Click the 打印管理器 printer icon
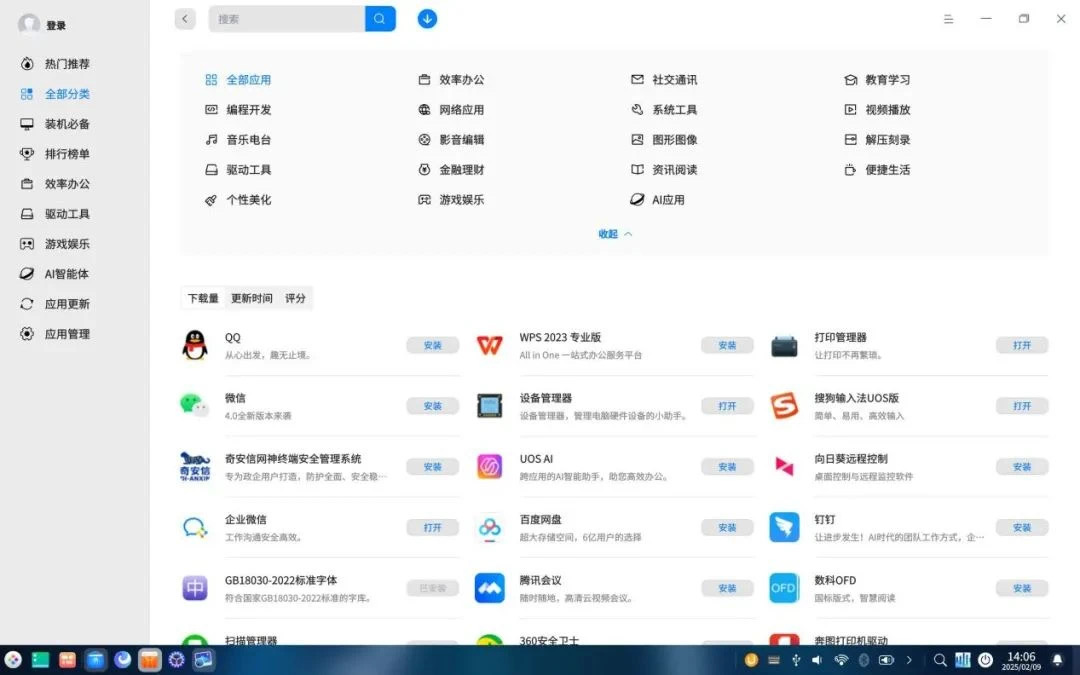The width and height of the screenshot is (1080, 675). tap(784, 345)
